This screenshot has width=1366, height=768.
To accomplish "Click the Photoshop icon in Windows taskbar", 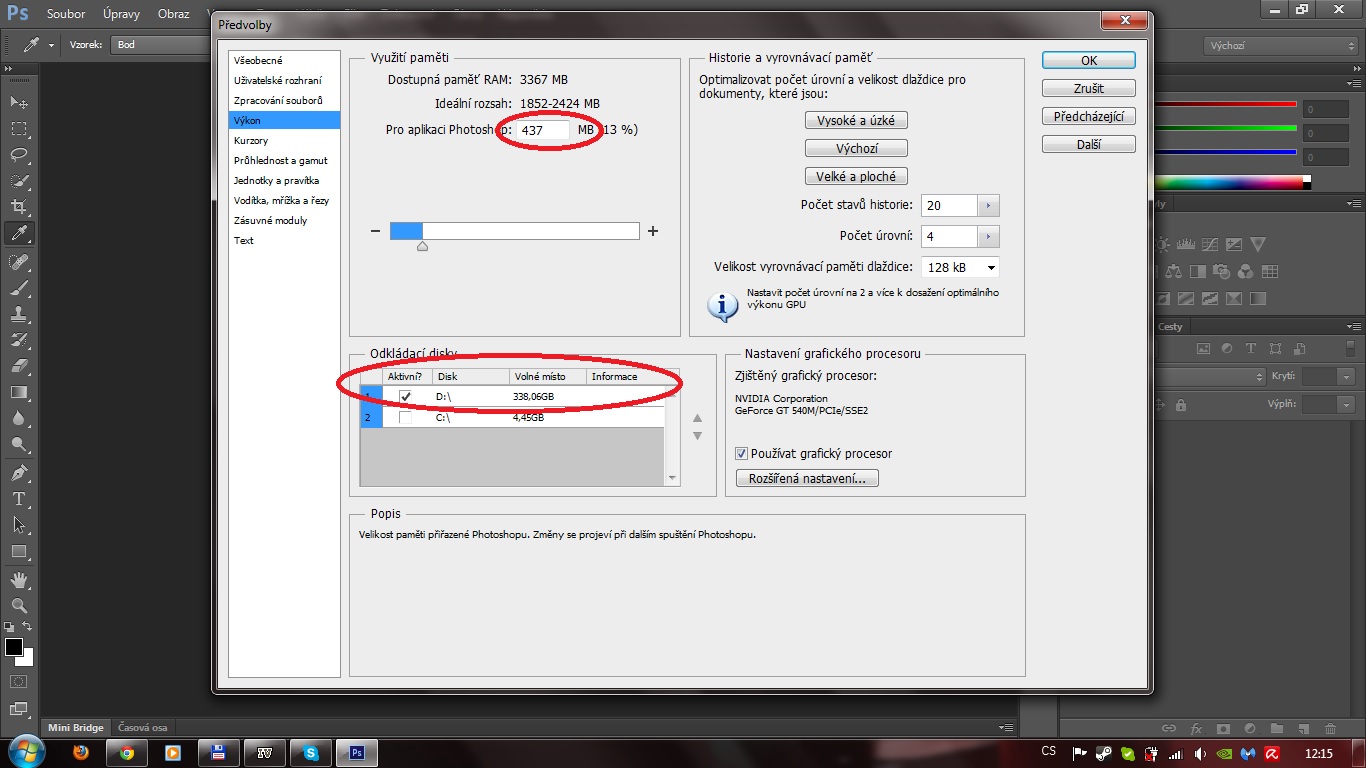I will click(x=355, y=753).
